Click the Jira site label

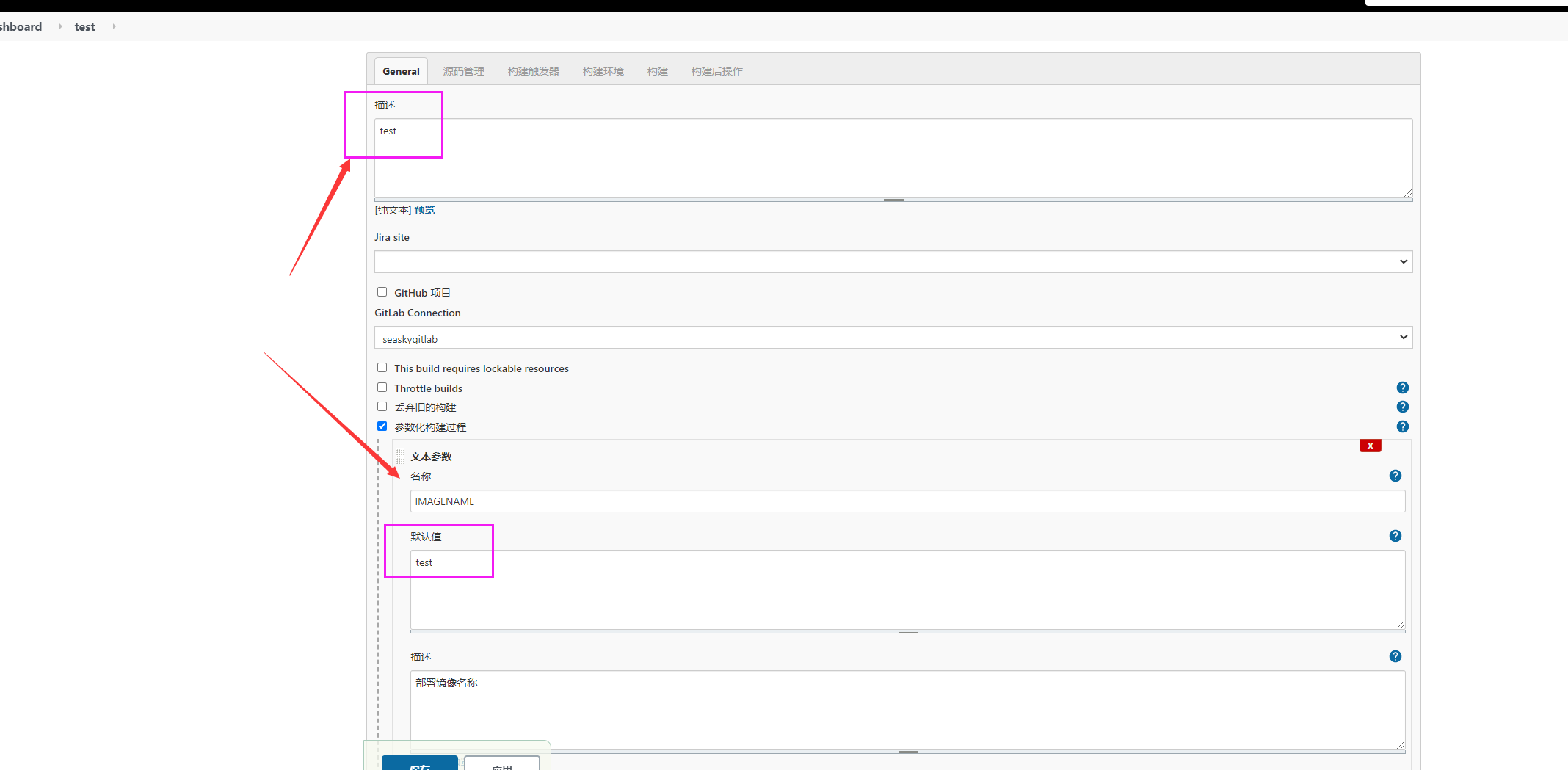tap(392, 237)
